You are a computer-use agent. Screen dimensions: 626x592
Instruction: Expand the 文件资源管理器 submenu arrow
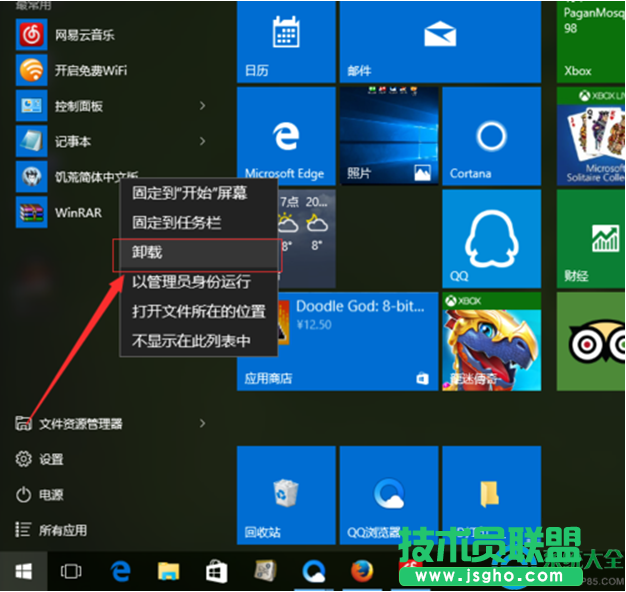[203, 424]
